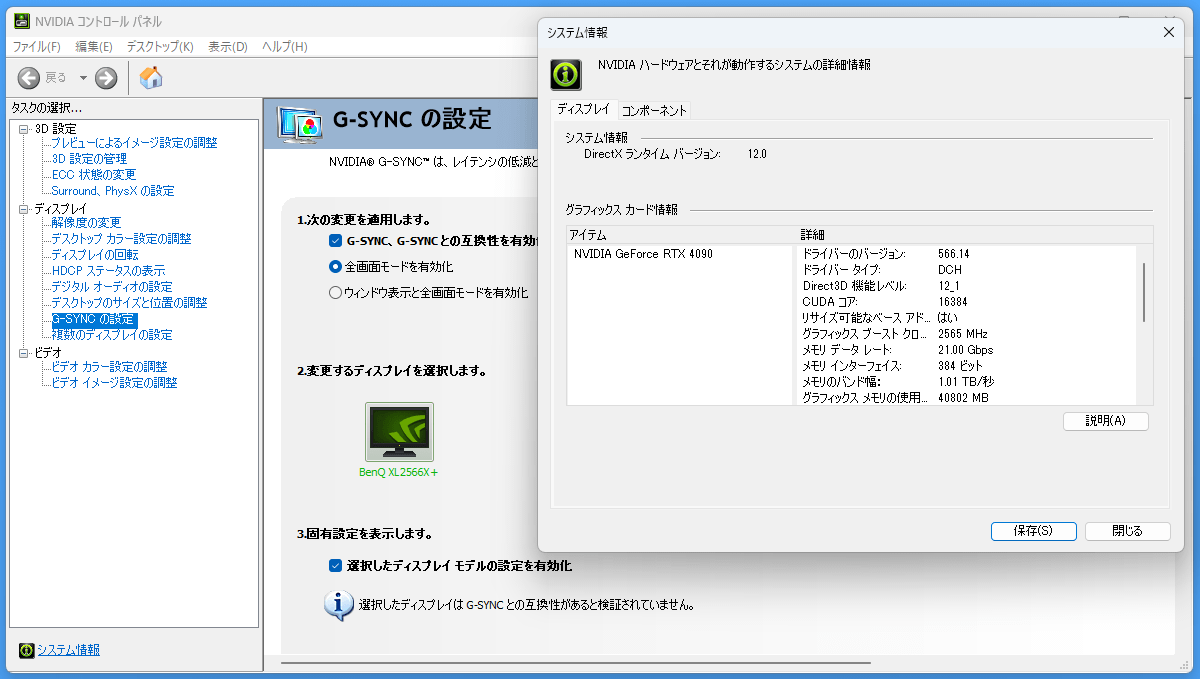This screenshot has width=1200, height=679.
Task: Open the 表示(D) menu
Action: tap(228, 47)
